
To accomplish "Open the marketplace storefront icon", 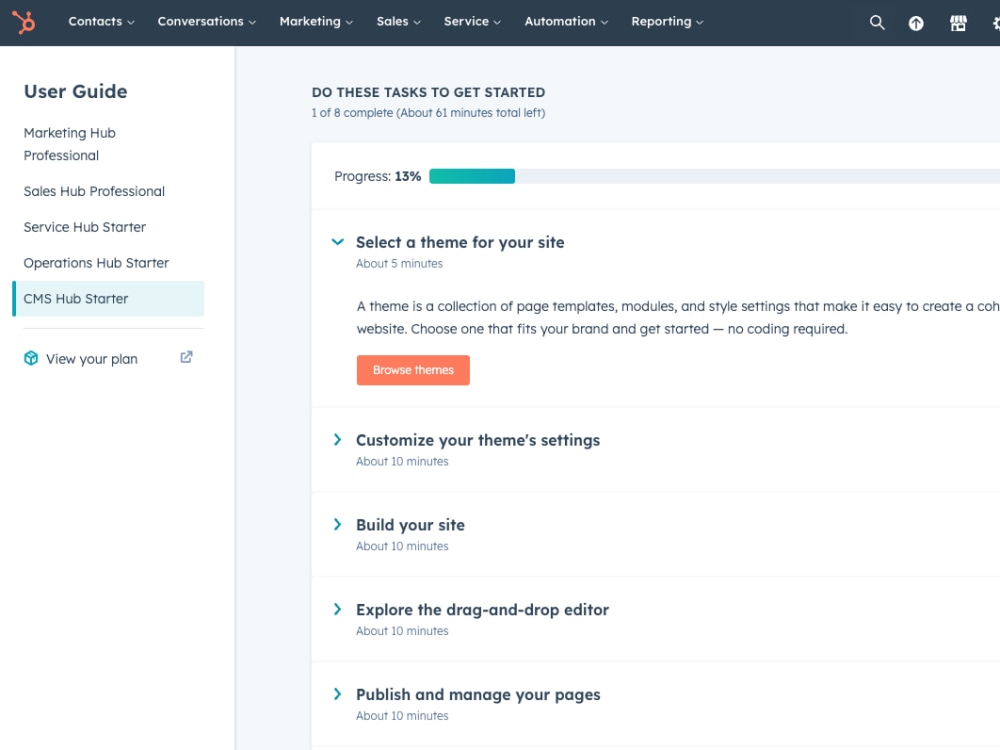I will click(958, 24).
